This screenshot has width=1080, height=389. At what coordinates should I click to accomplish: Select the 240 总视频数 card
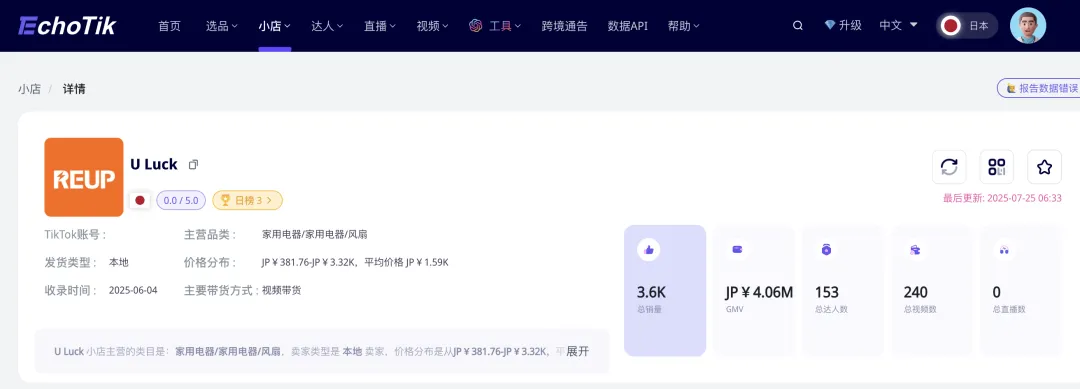tap(932, 291)
